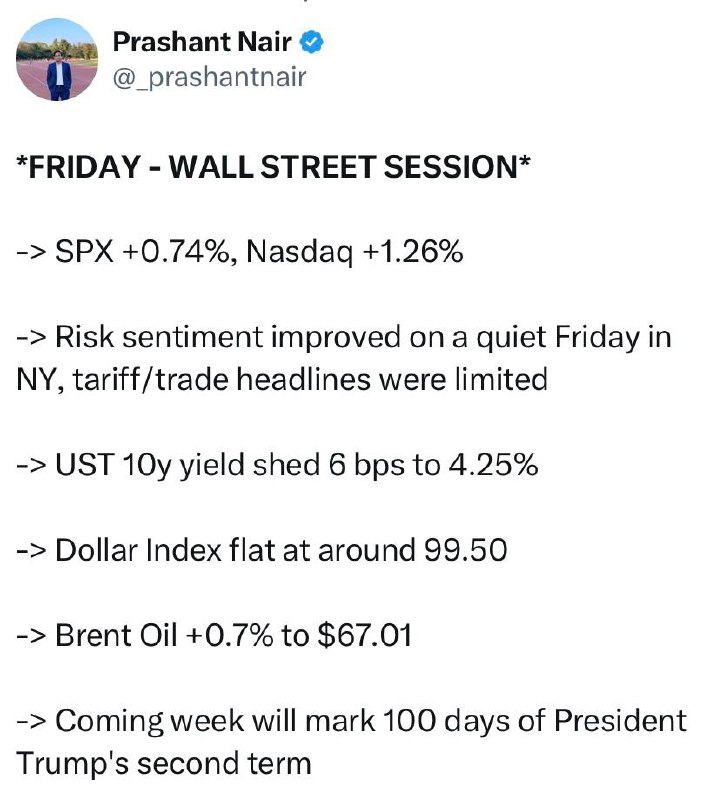
Task: Click the $67.01 Brent Oil price
Action: [x=364, y=635]
